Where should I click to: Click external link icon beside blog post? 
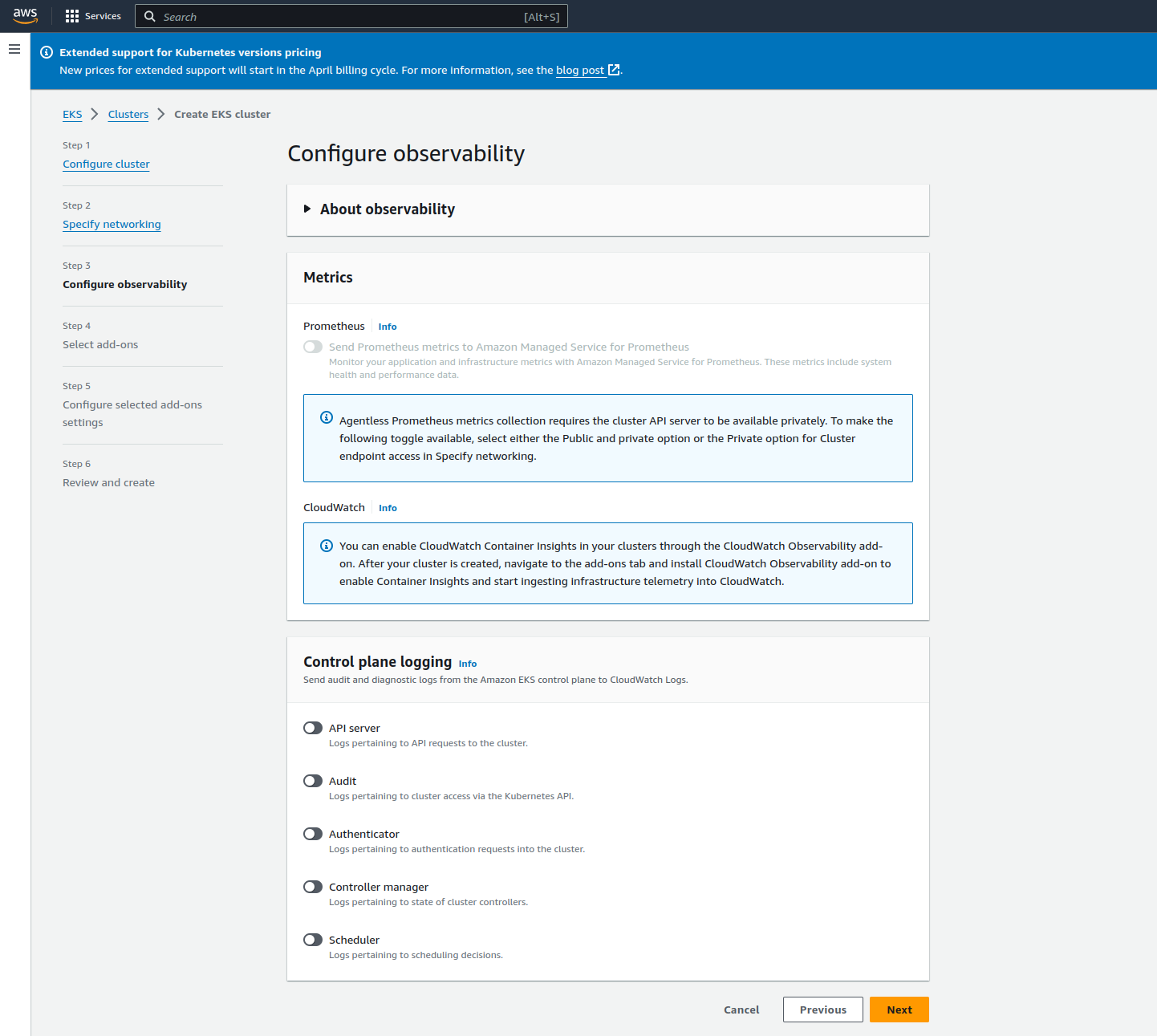tap(614, 70)
